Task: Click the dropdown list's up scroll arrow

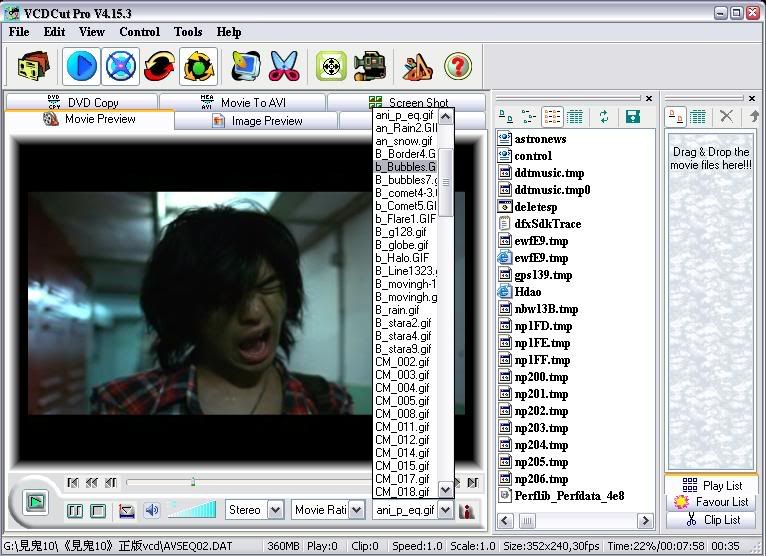Action: (446, 116)
